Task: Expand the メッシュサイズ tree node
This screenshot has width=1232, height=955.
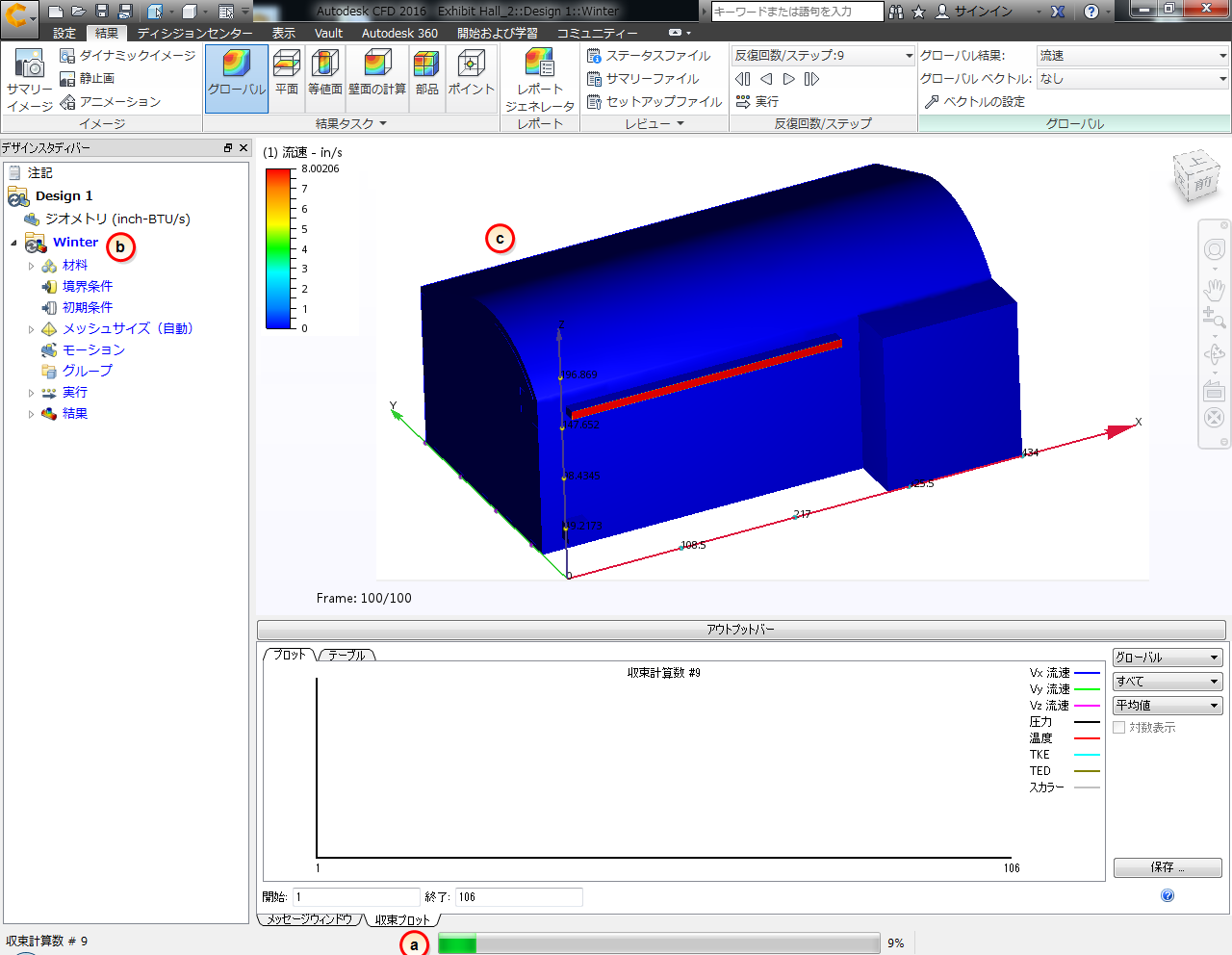Action: (x=31, y=329)
